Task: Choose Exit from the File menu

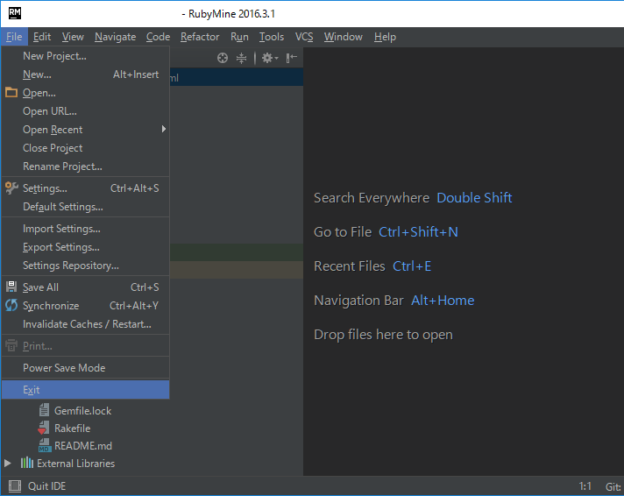Action: pos(32,390)
